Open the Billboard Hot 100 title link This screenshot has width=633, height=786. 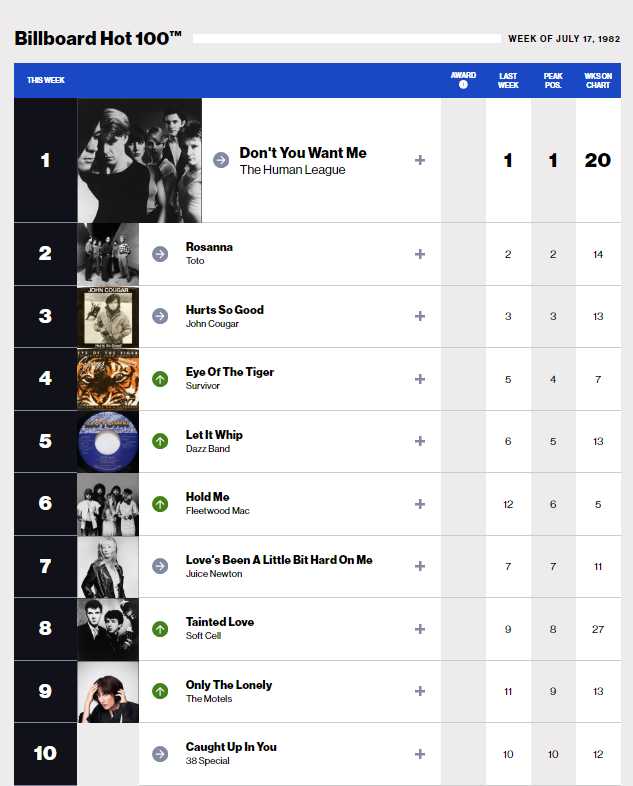pyautogui.click(x=98, y=39)
